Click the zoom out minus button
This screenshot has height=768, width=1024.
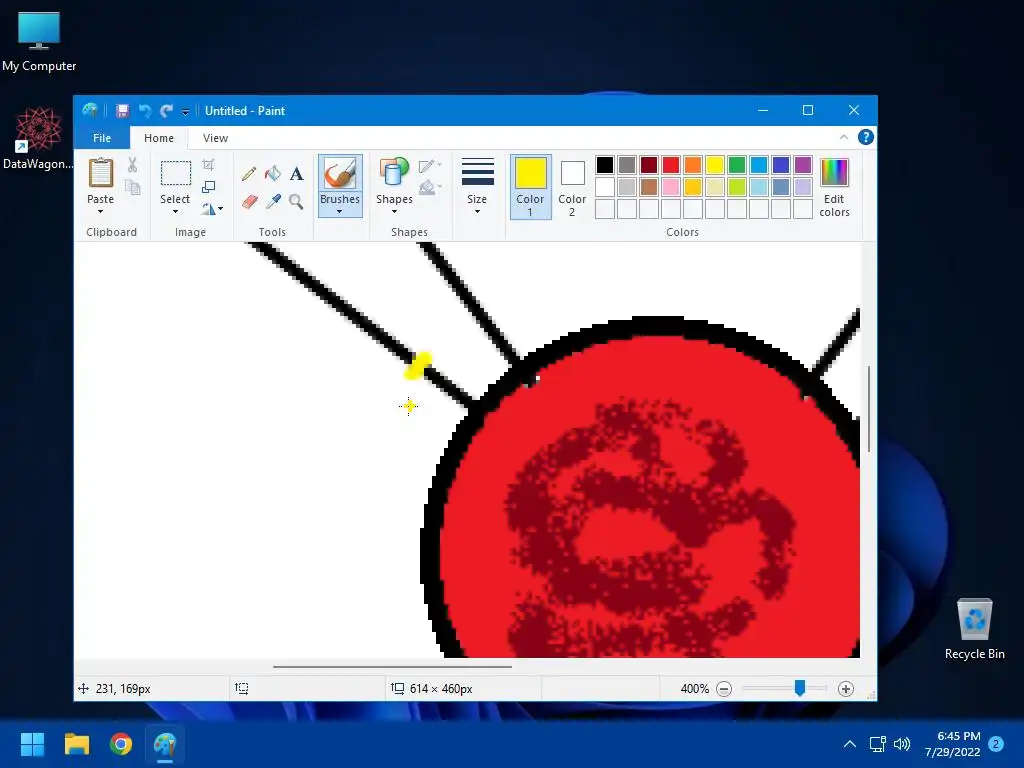coord(724,689)
